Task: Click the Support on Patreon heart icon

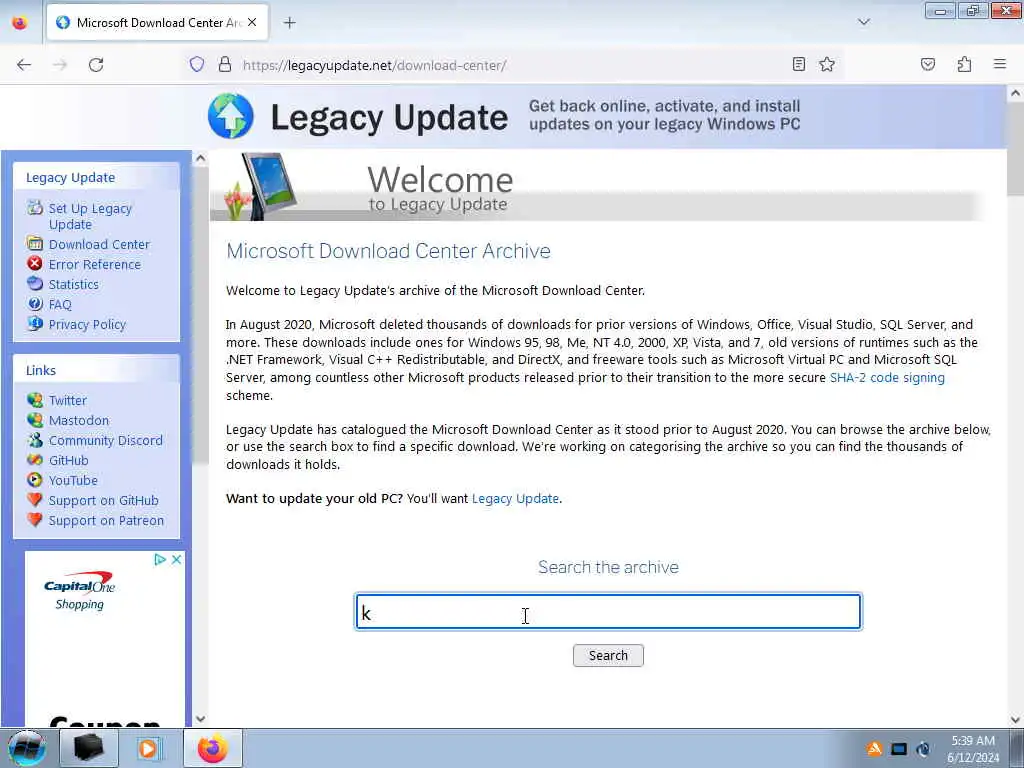Action: 35,520
